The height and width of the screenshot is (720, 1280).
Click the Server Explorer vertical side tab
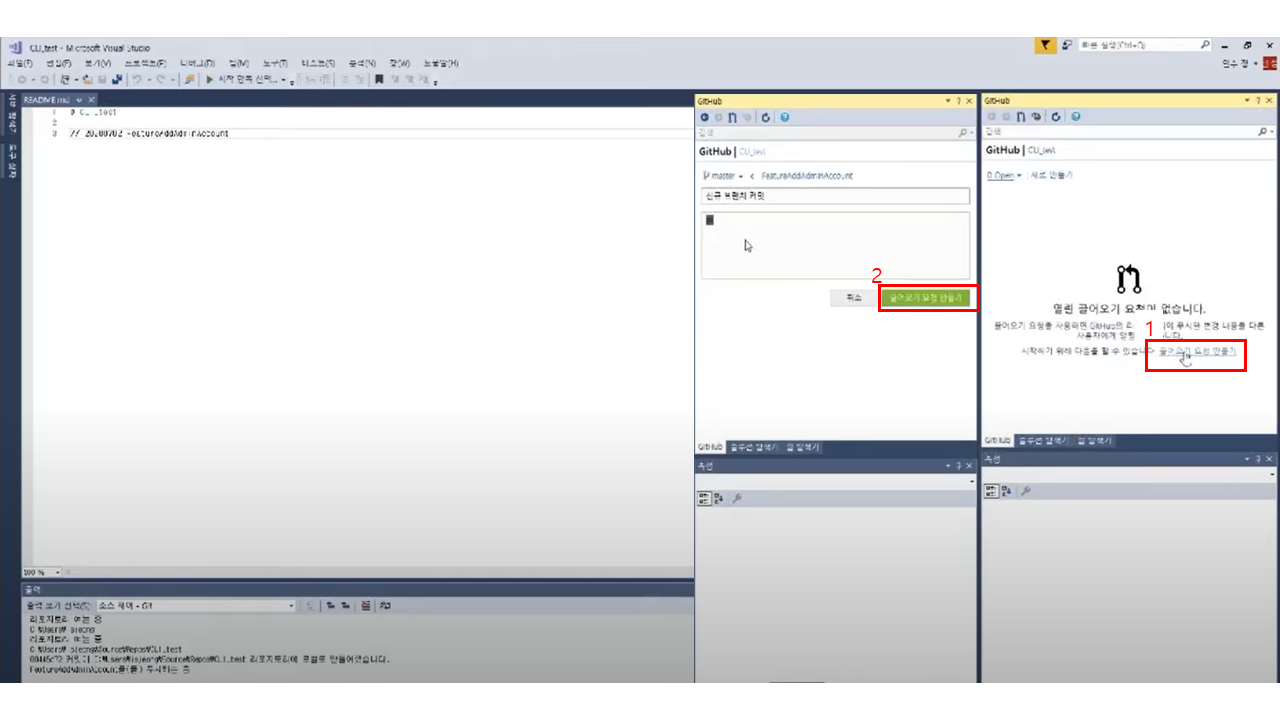click(13, 113)
